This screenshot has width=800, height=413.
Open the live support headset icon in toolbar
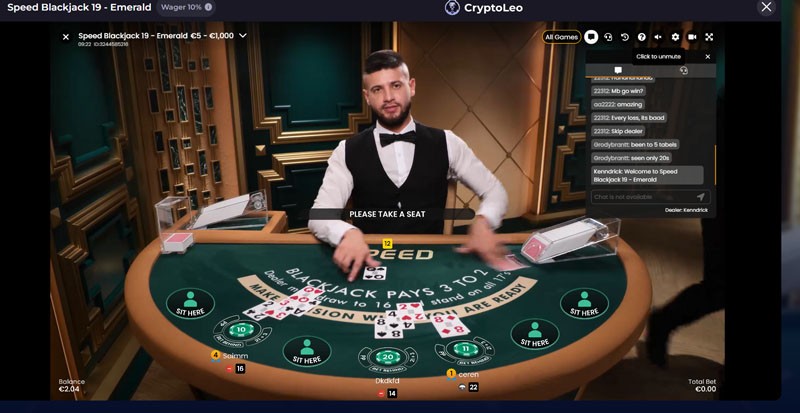point(608,37)
